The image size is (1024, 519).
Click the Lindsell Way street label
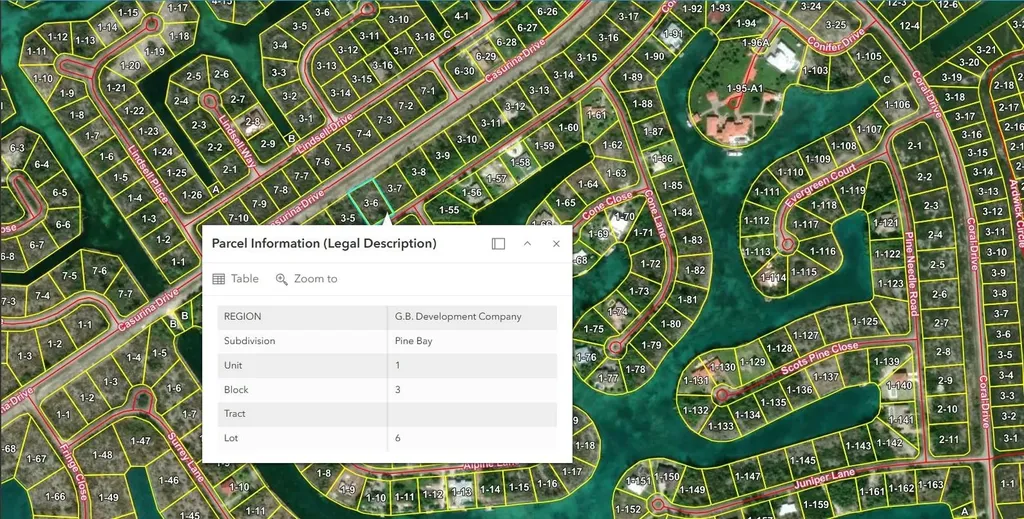pos(236,142)
